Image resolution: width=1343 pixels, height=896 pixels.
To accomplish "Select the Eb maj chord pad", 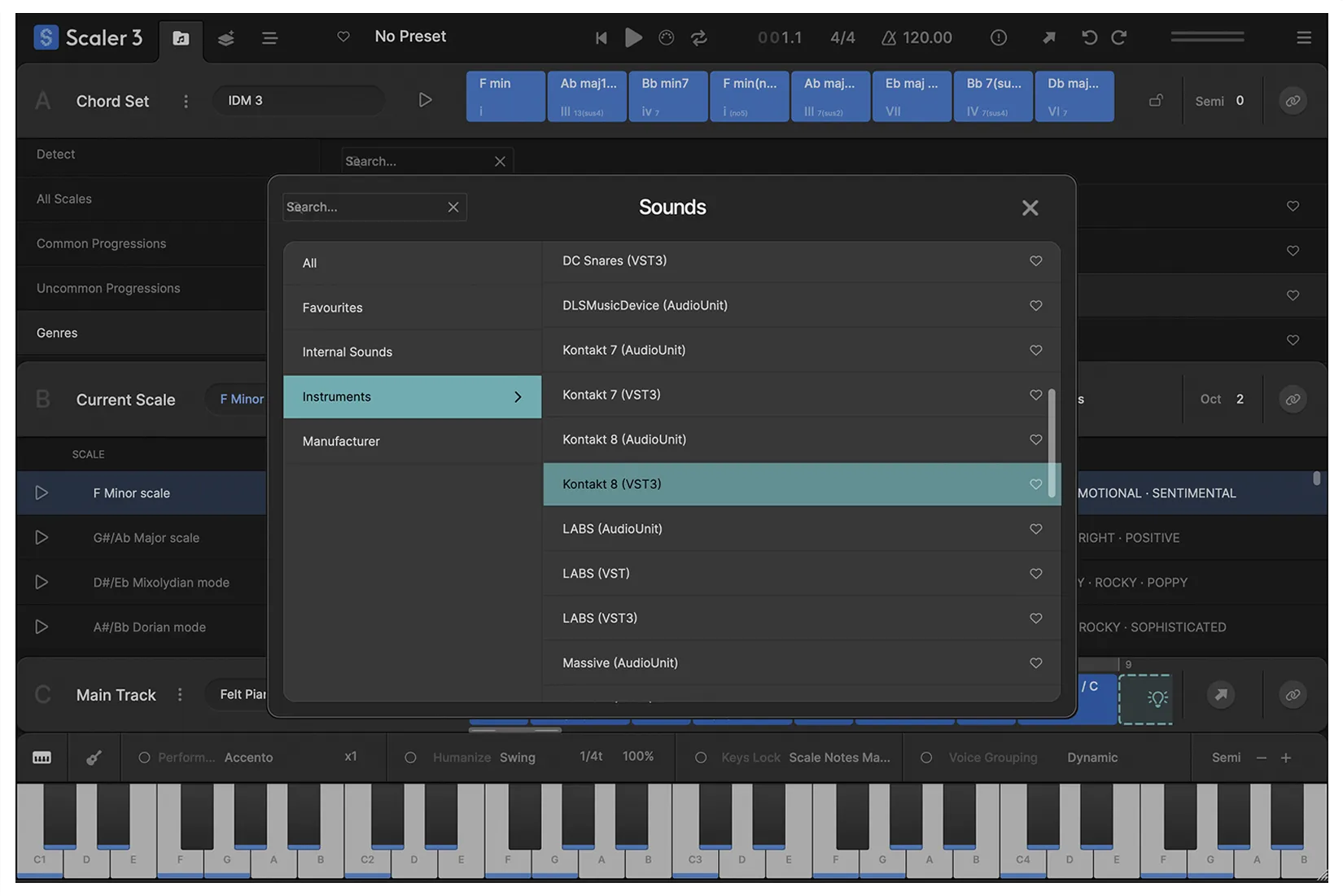I will tap(912, 97).
